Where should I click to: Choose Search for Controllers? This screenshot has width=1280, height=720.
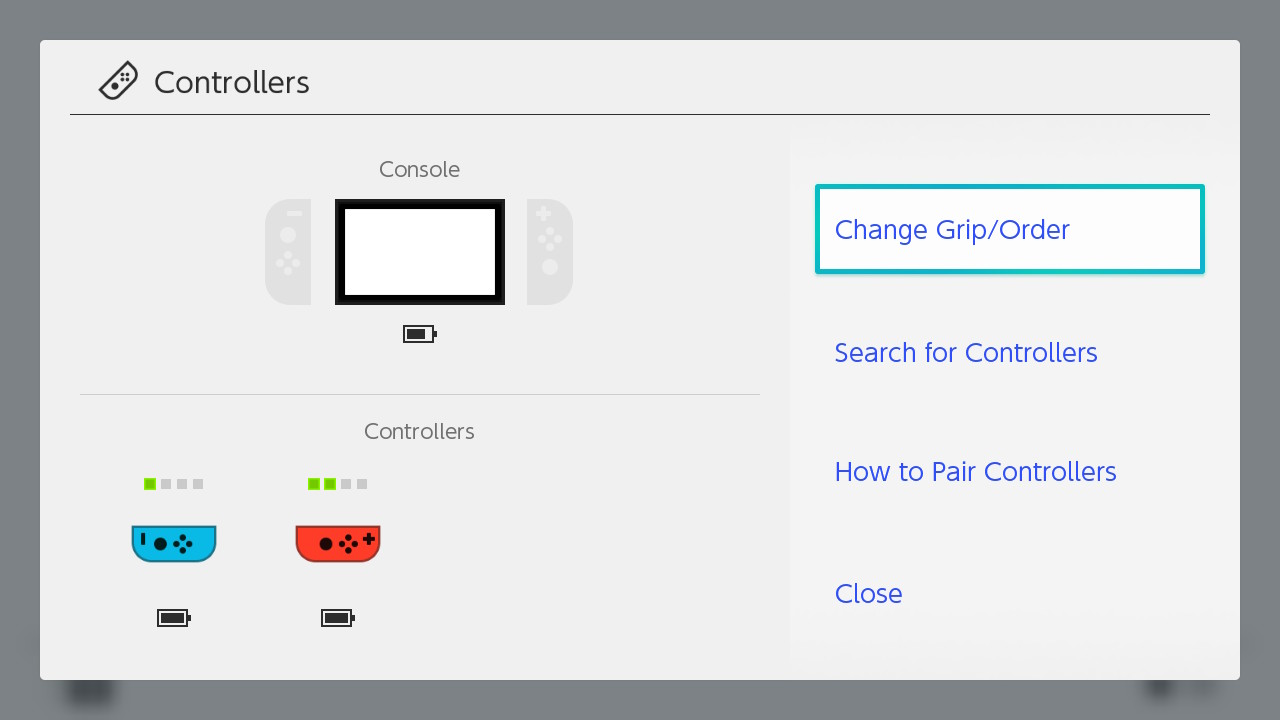coord(966,353)
